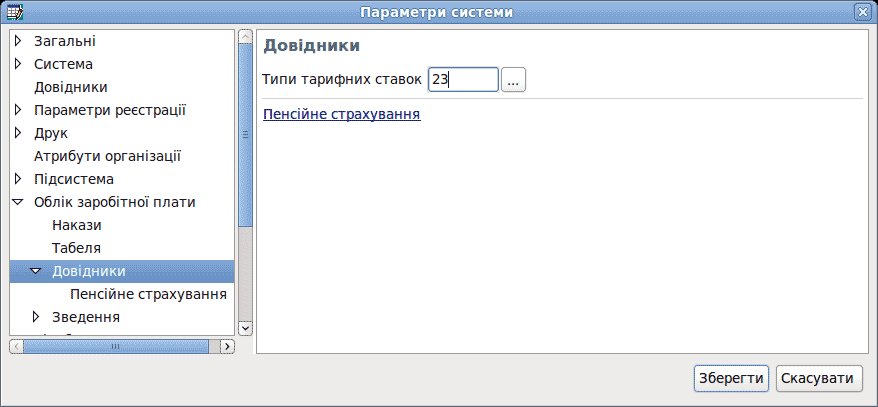The image size is (878, 407).
Task: Click the Скасувати button
Action: [818, 378]
